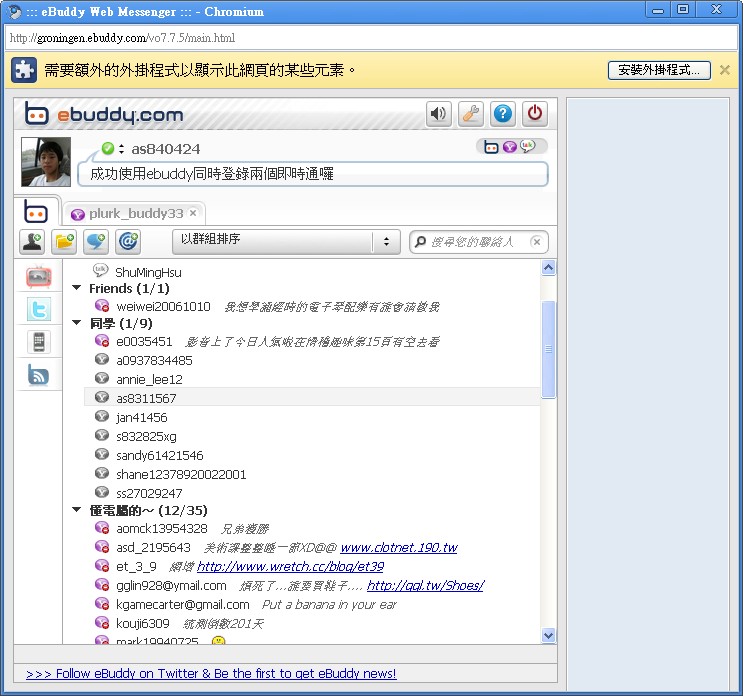
Task: Click the eBuddy.com logo
Action: coord(104,114)
